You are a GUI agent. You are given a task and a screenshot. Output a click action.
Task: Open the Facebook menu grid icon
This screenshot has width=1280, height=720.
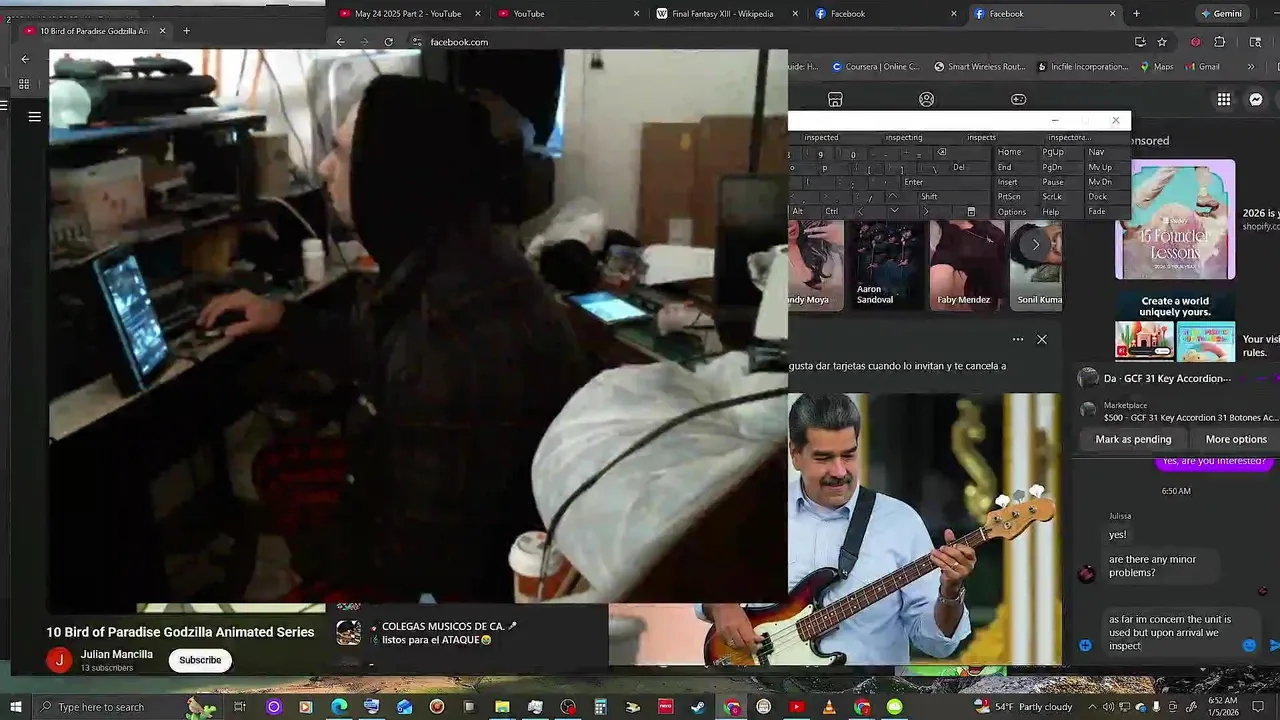point(1224,99)
